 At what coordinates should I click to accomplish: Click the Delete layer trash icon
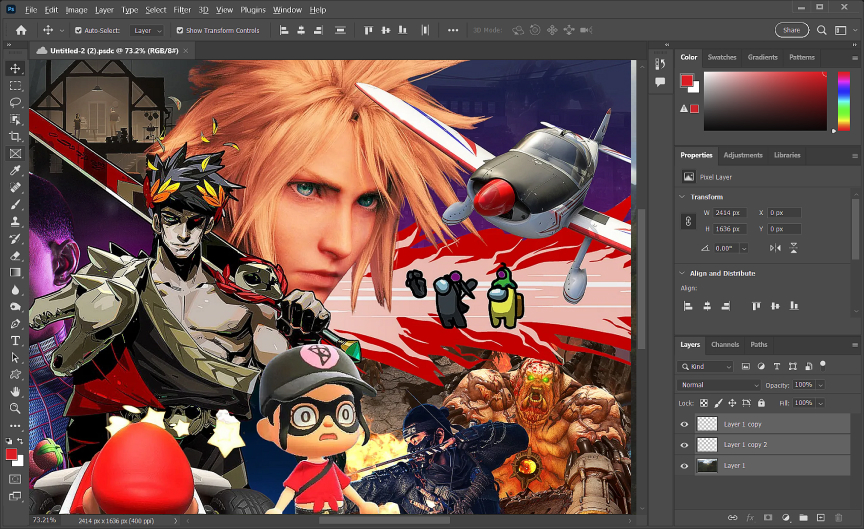click(x=839, y=517)
